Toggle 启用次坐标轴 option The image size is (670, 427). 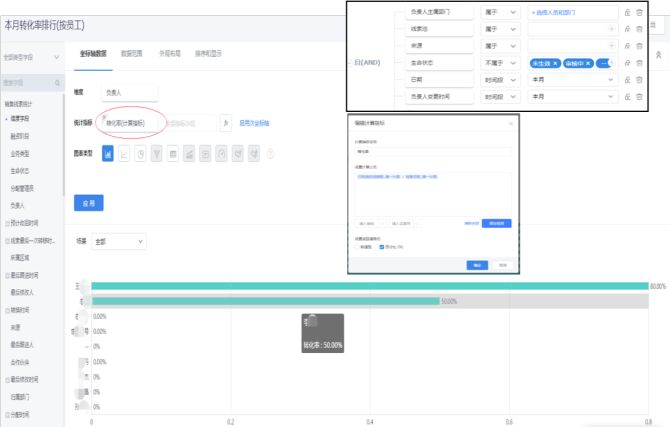click(x=253, y=122)
